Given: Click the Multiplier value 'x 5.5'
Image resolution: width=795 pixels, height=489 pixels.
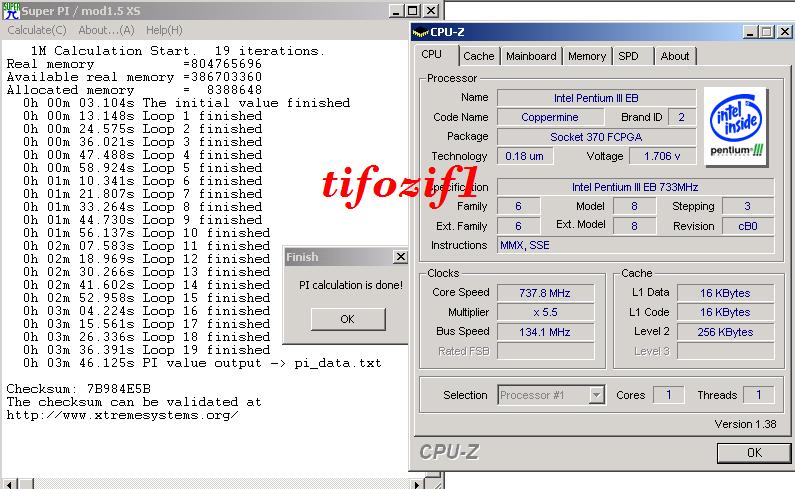Looking at the screenshot, I should pos(546,312).
